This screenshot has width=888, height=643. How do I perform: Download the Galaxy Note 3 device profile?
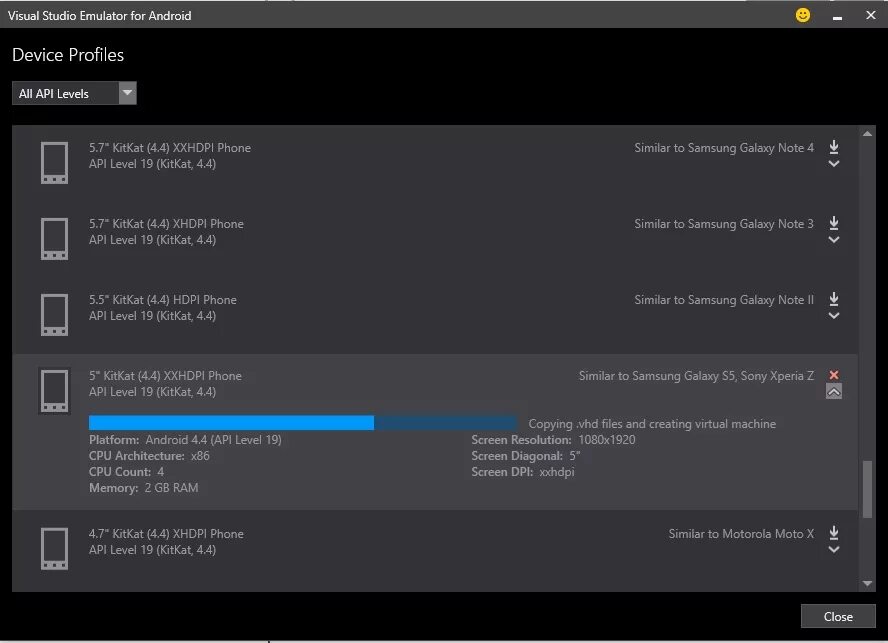point(834,223)
